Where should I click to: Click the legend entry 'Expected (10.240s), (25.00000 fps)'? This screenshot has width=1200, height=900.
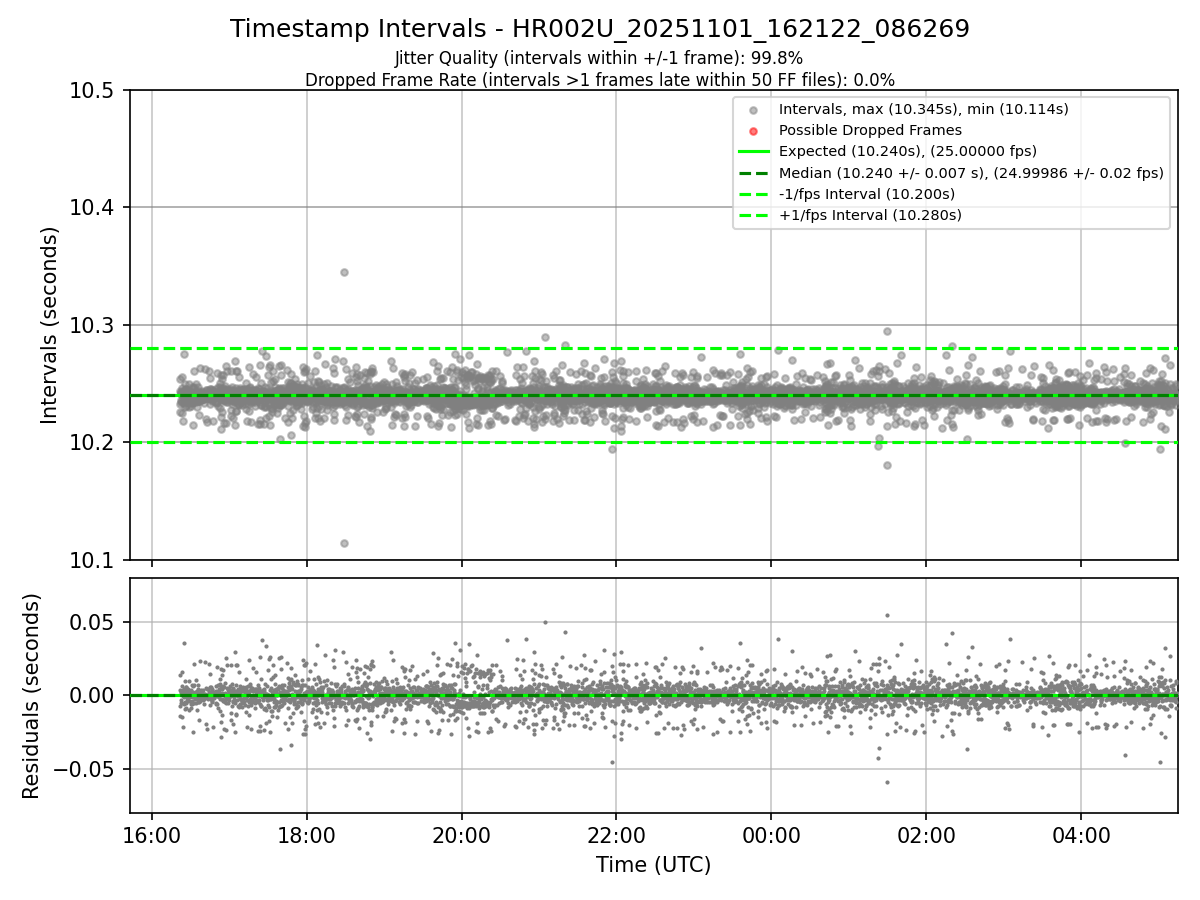tap(908, 151)
